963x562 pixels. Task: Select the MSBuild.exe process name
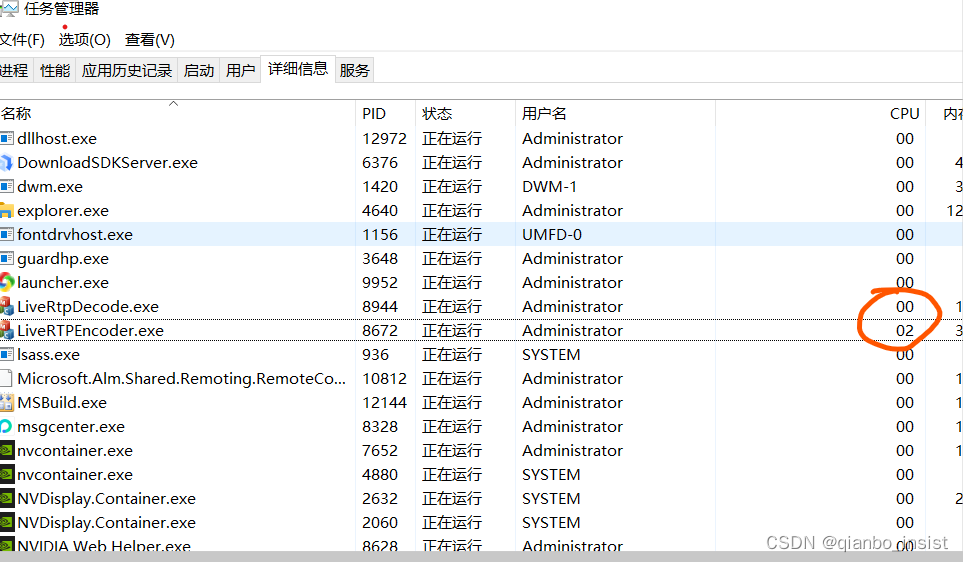(62, 402)
